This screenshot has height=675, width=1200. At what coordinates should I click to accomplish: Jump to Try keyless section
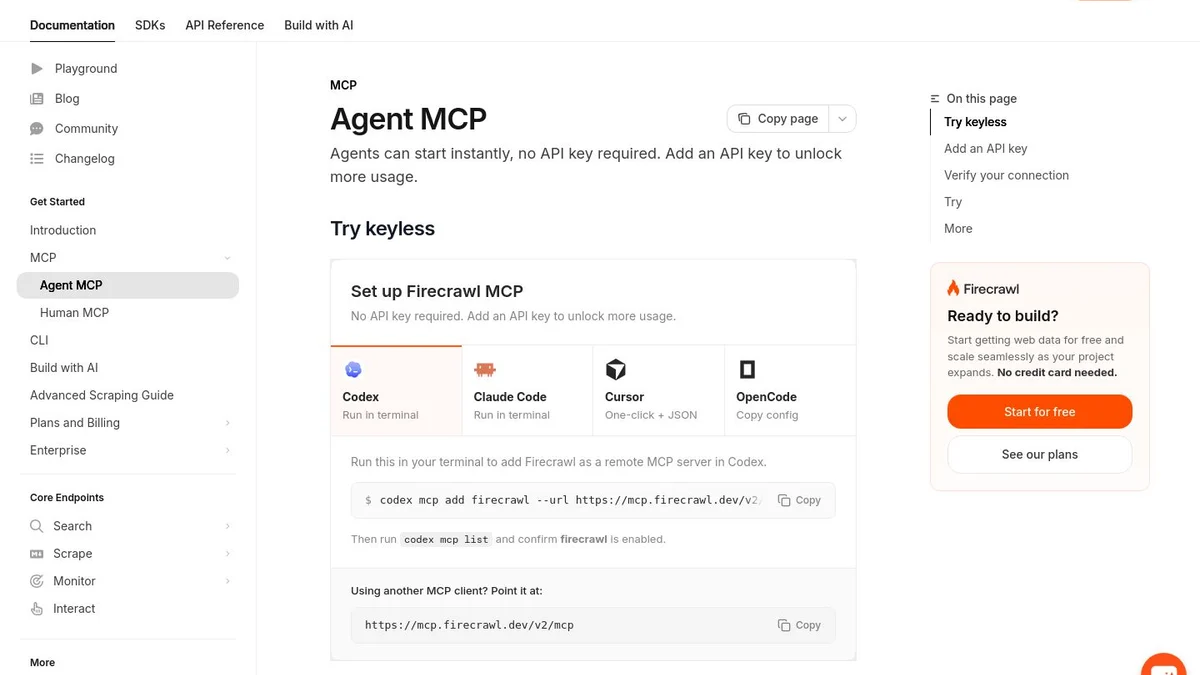(975, 122)
